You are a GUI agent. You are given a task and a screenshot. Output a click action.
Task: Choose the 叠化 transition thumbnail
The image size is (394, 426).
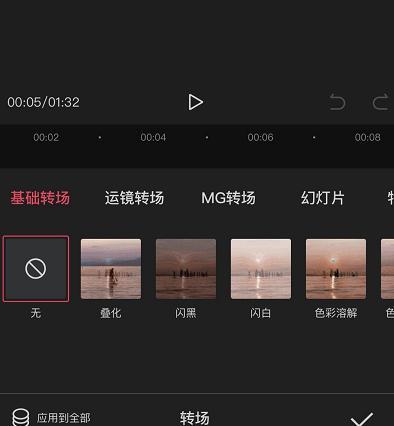[x=111, y=269]
